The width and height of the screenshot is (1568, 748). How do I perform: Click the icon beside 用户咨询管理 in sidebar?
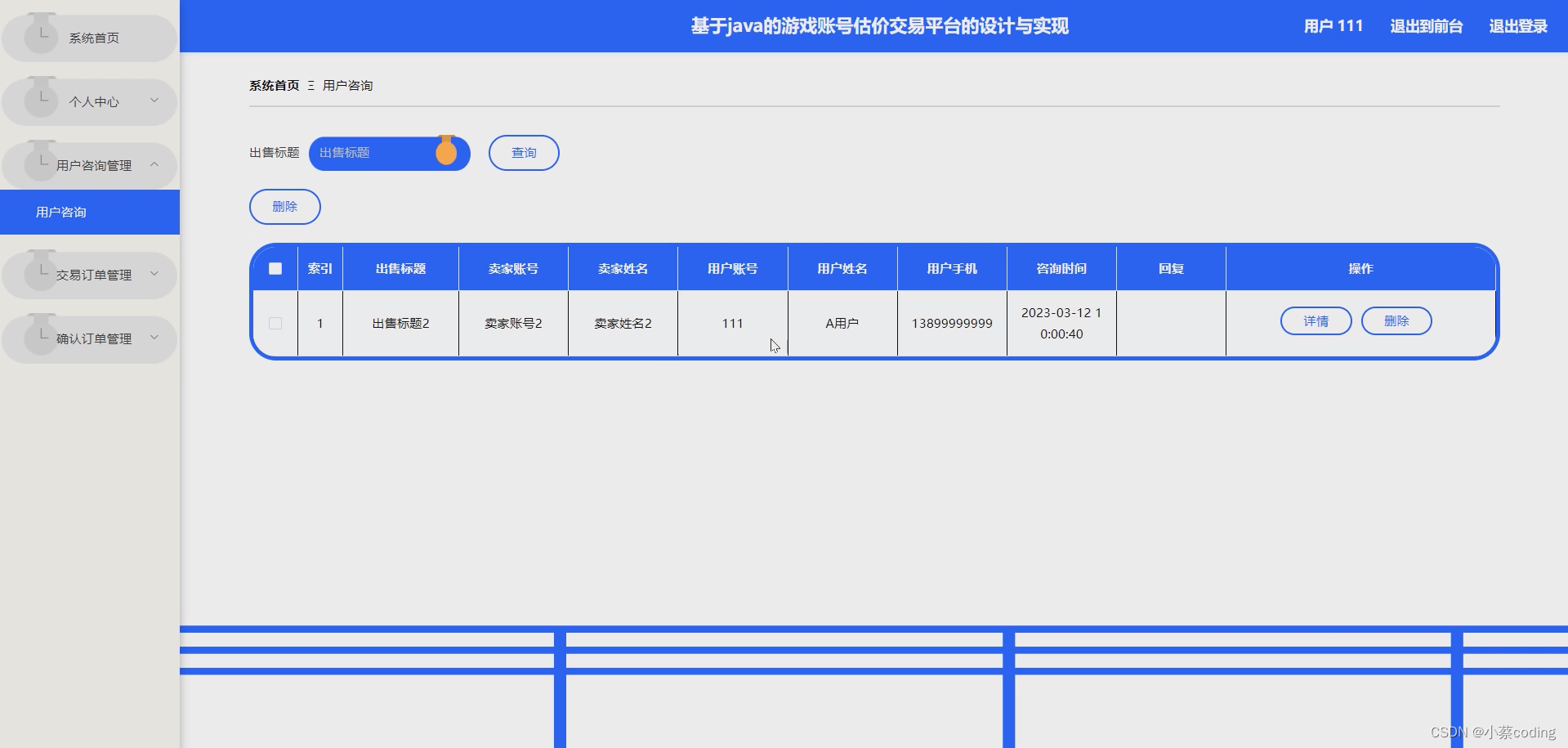pos(41,162)
